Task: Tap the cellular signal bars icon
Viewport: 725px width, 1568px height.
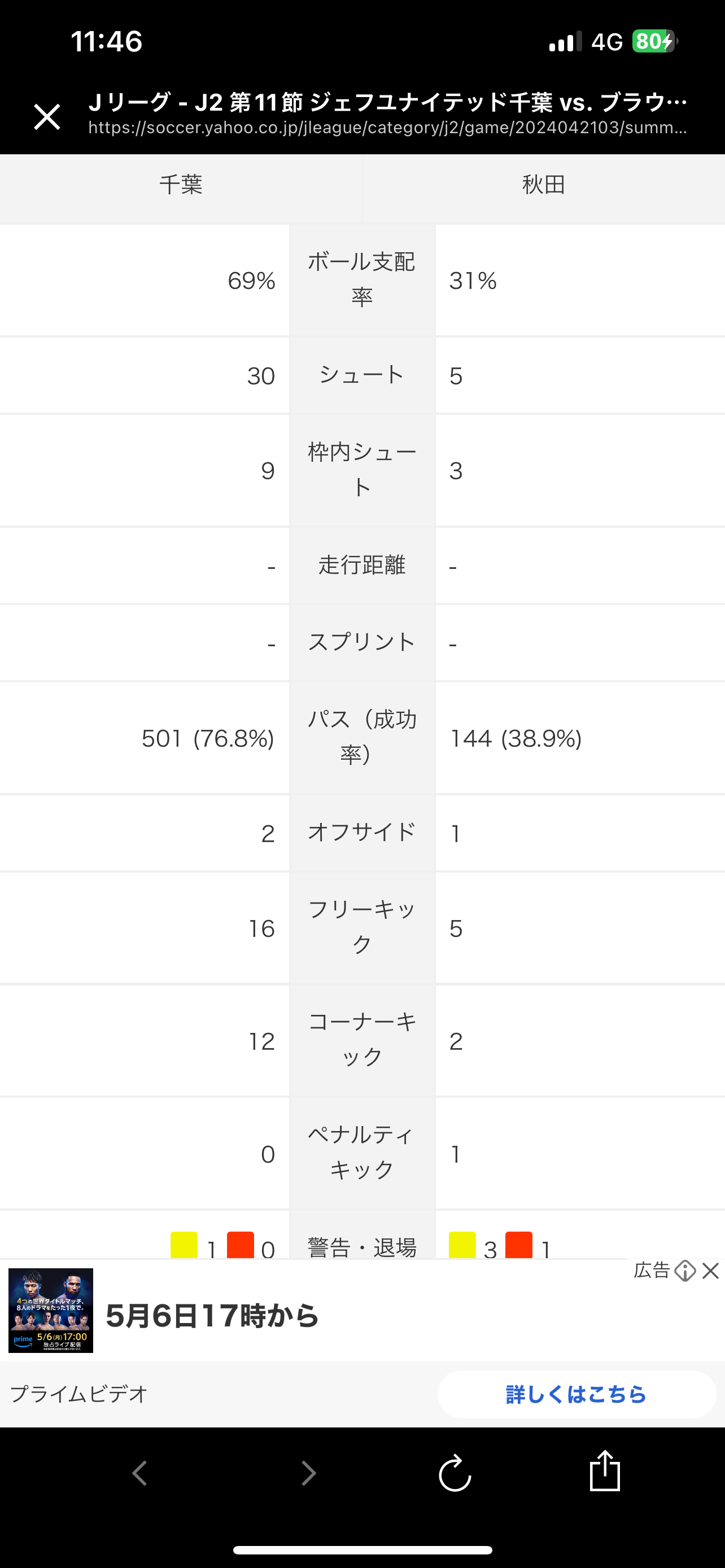Action: click(x=564, y=42)
